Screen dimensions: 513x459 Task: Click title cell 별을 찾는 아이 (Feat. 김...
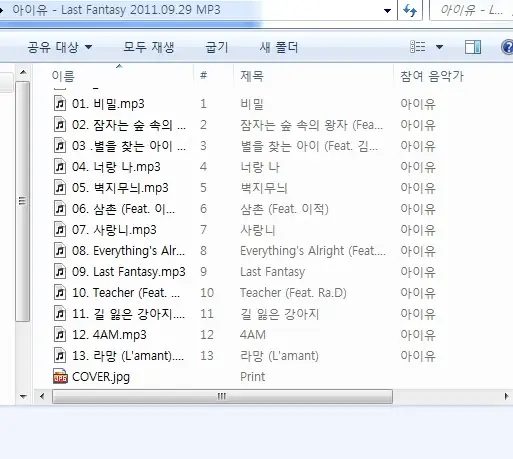tap(309, 146)
